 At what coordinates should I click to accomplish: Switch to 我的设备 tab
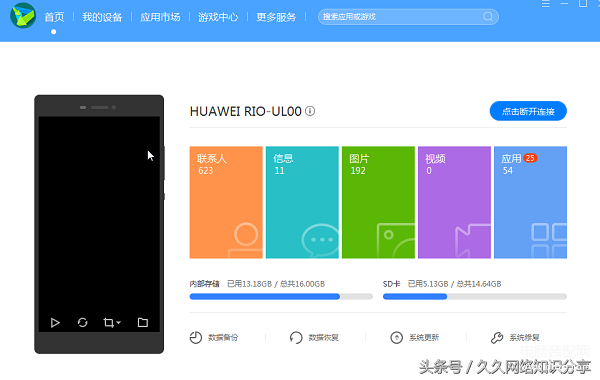click(102, 17)
